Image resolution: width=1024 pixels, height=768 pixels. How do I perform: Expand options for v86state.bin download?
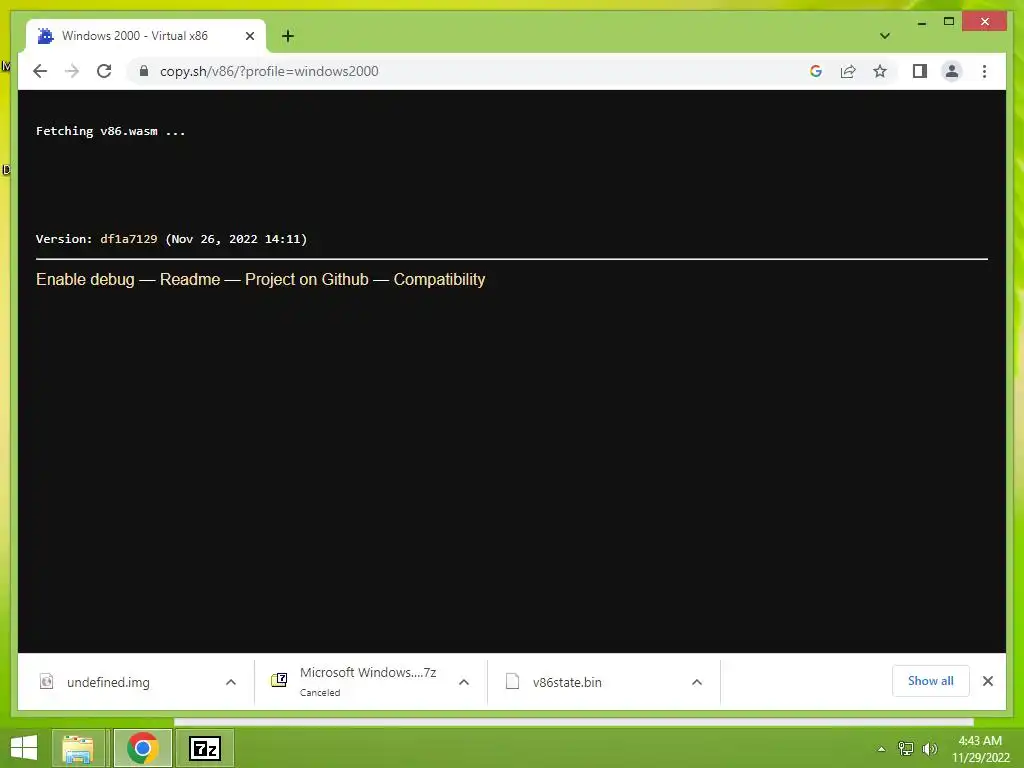point(697,682)
